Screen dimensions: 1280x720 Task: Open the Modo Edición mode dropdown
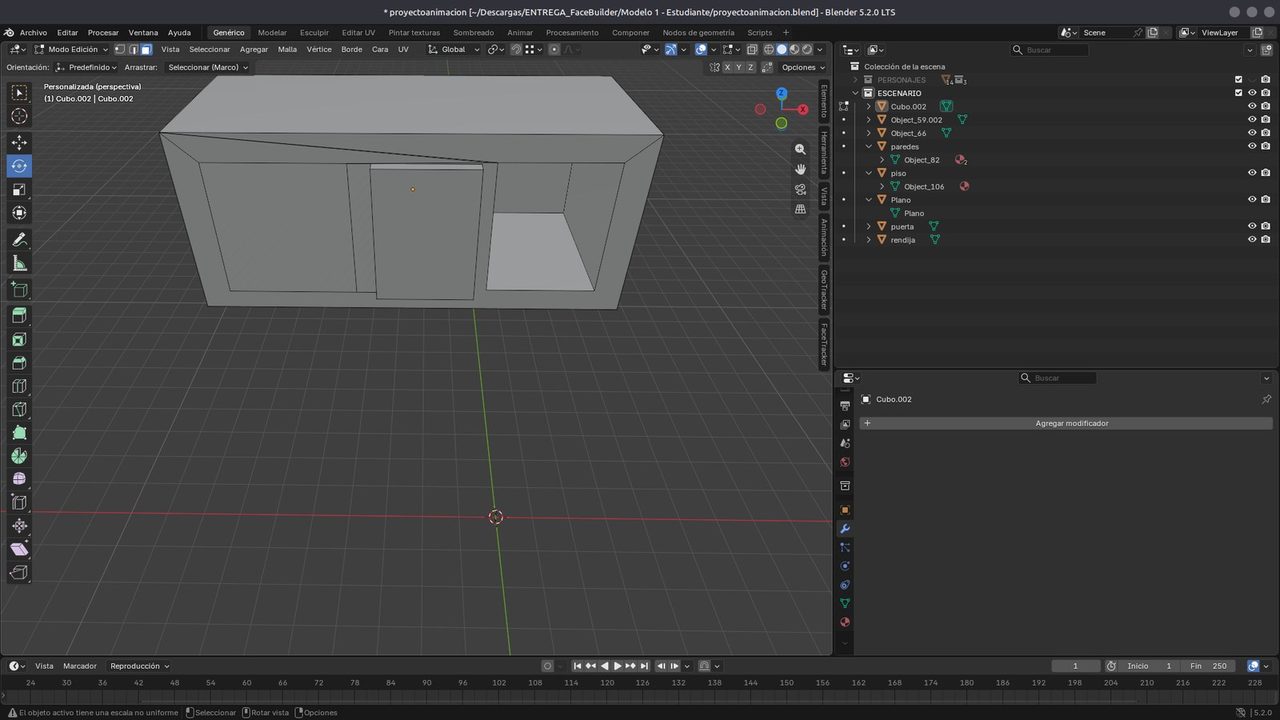click(x=72, y=49)
